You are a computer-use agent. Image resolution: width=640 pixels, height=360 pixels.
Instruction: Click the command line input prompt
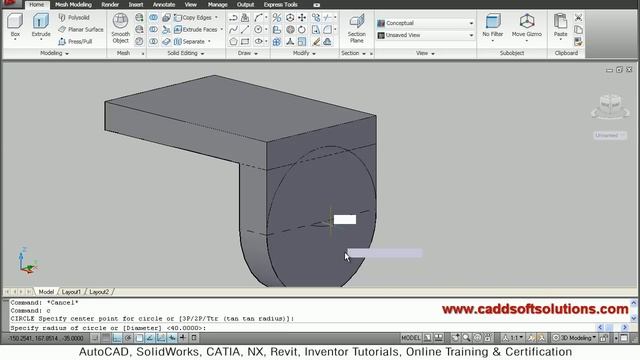click(302, 328)
